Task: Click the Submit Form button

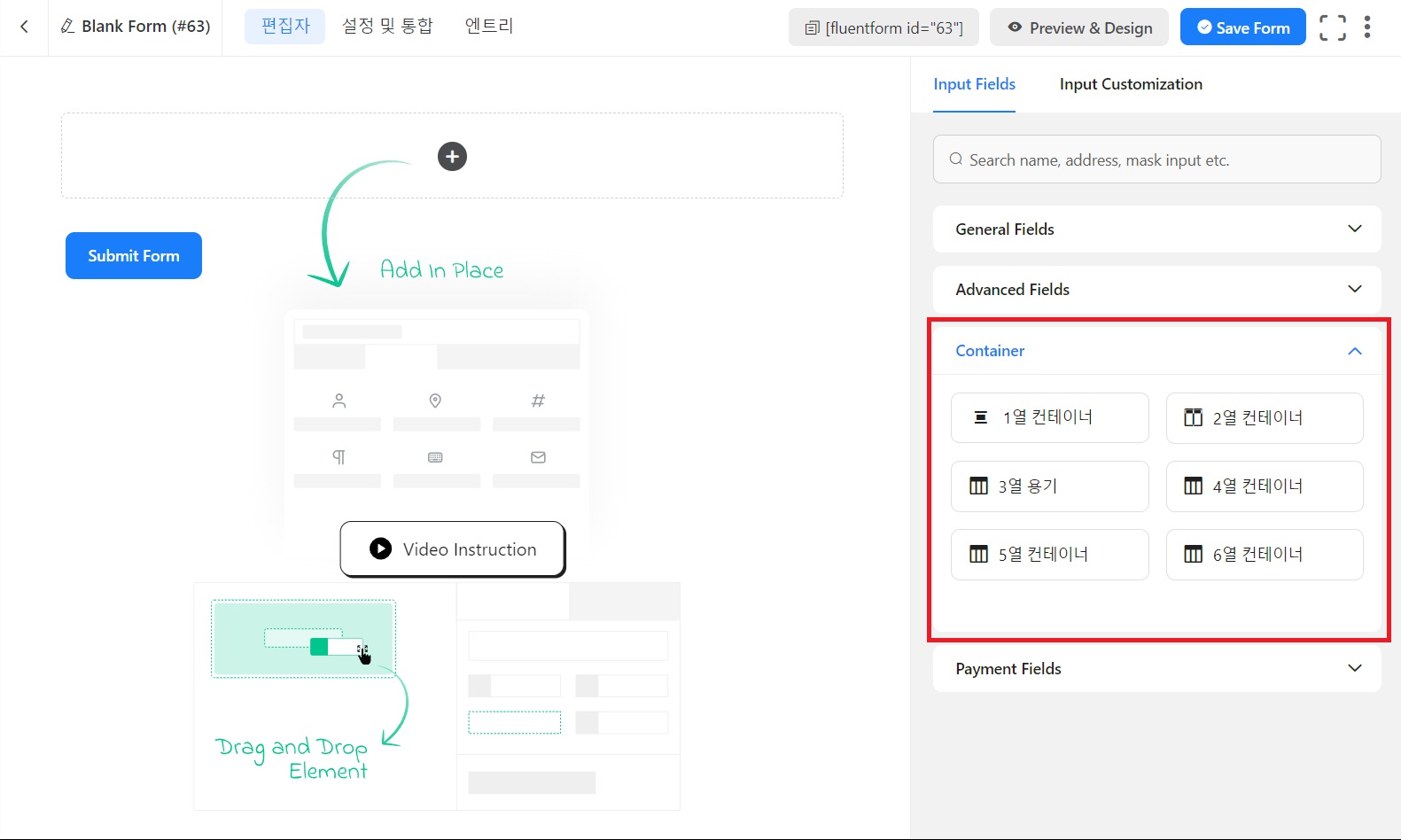Action: click(x=134, y=255)
